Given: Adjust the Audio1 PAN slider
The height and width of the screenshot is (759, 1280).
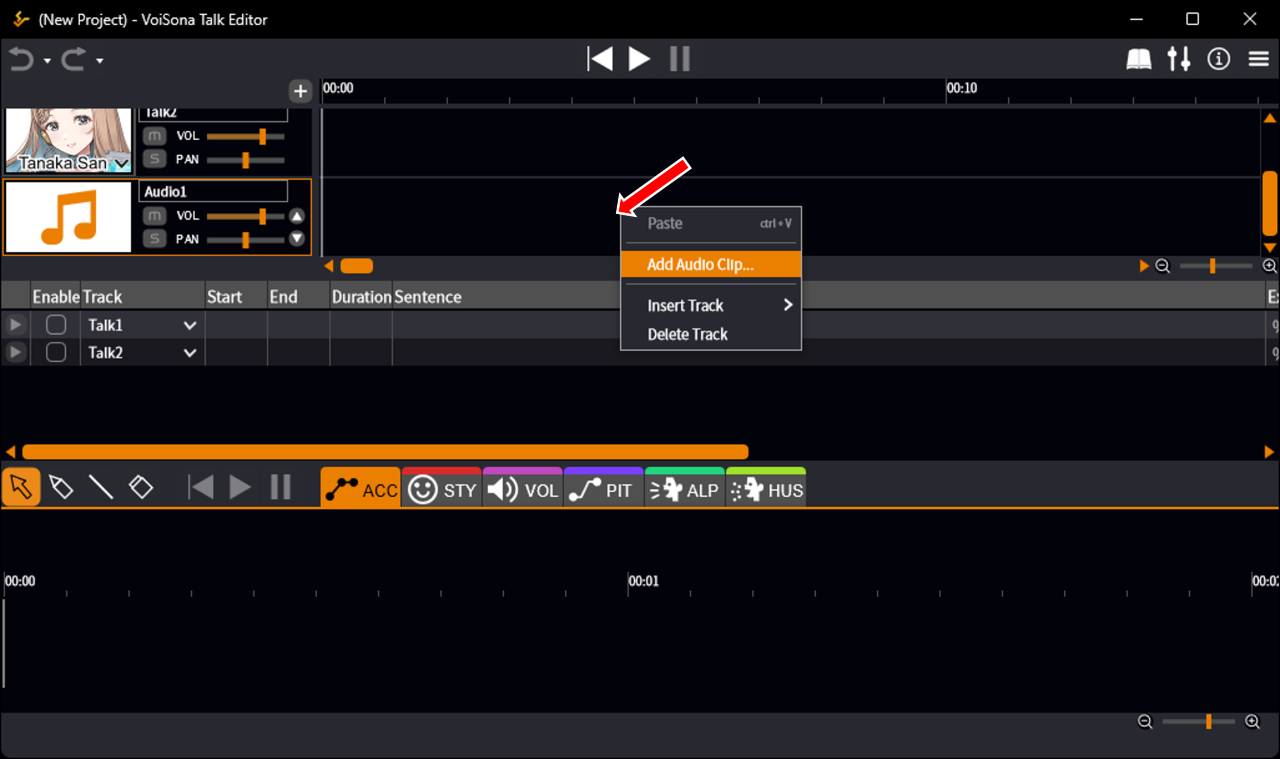Looking at the screenshot, I should (246, 239).
